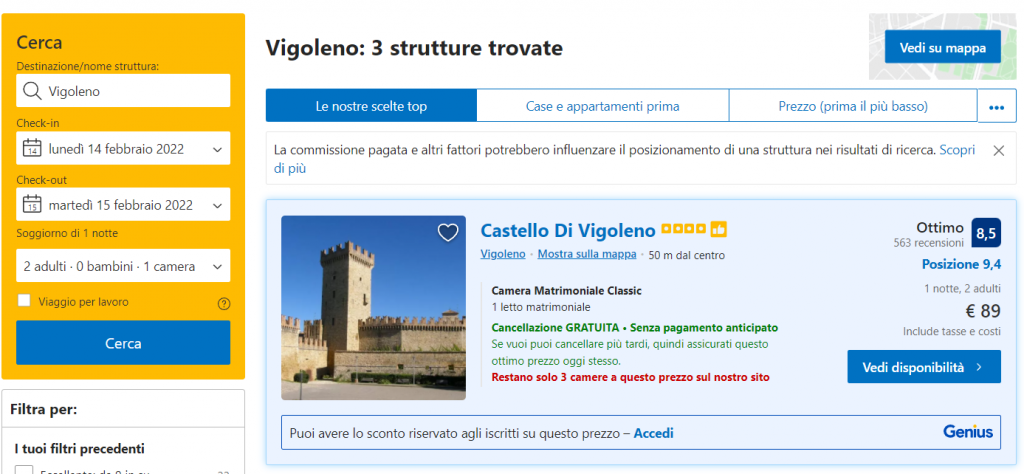The image size is (1024, 474).
Task: Open the three-dots more sorting options
Action: [x=996, y=106]
